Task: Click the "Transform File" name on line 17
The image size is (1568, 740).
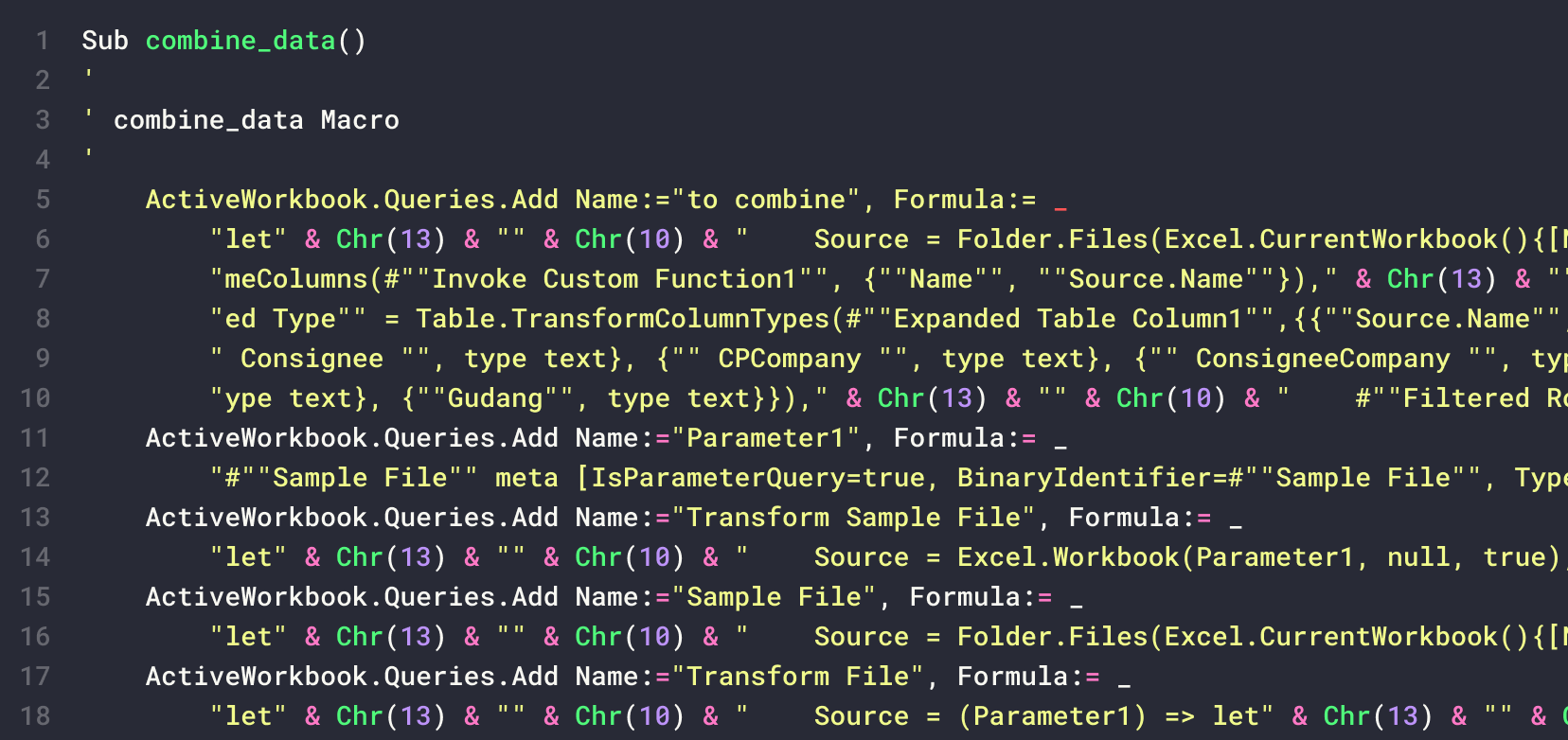Action: click(805, 677)
